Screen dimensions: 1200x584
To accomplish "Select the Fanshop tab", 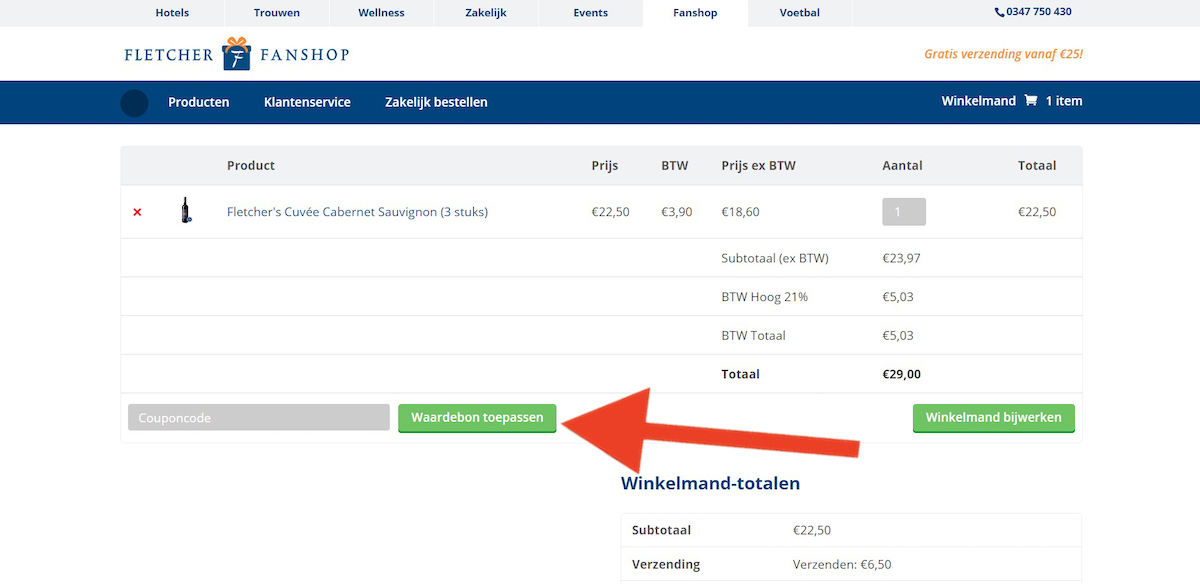I will [x=695, y=13].
